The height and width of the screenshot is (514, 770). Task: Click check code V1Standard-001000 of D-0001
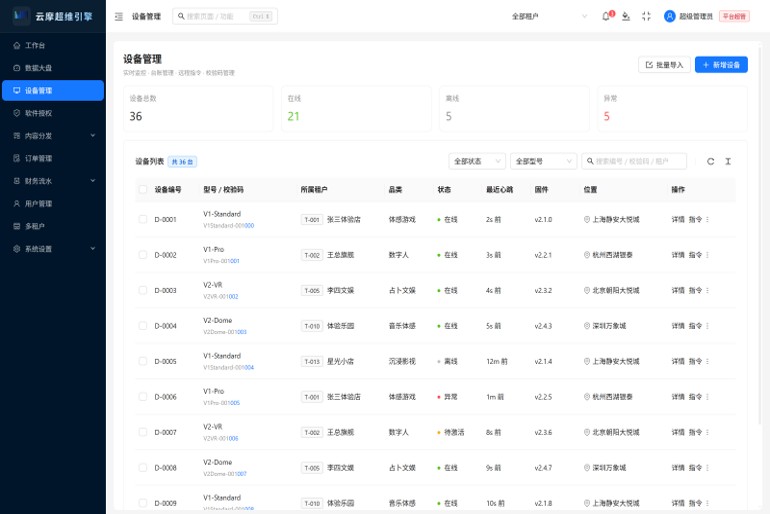coord(228,226)
